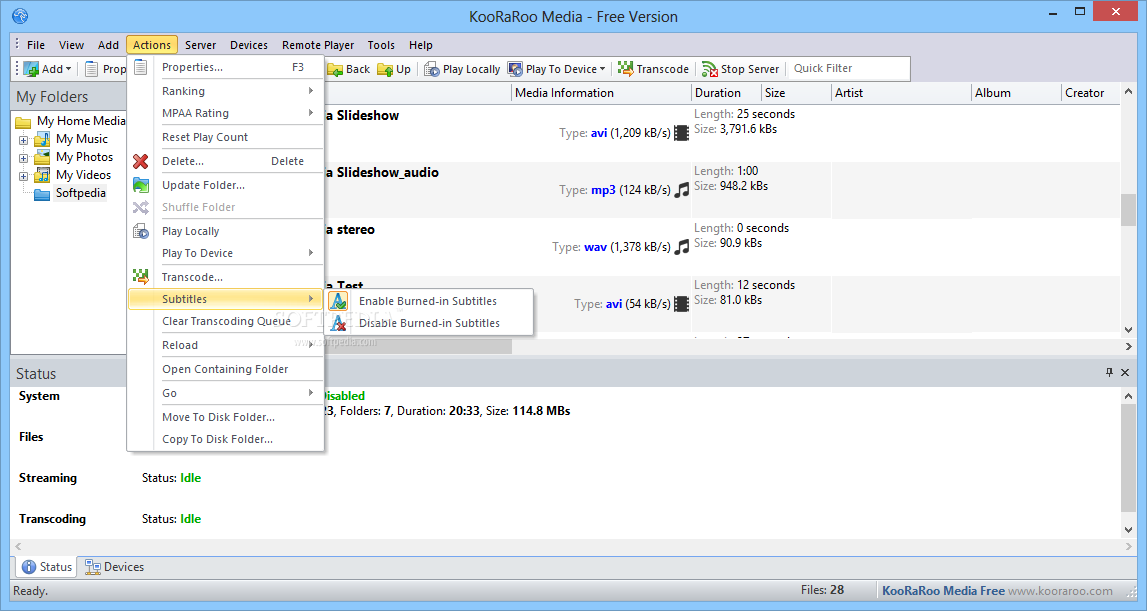Click the Stop Server toolbar icon

[710, 69]
